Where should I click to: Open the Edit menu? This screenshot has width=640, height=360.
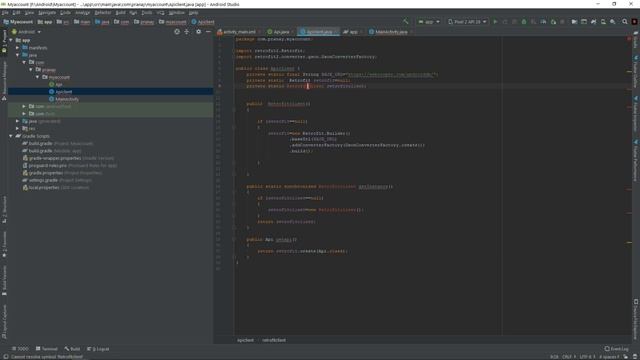pyautogui.click(x=16, y=13)
